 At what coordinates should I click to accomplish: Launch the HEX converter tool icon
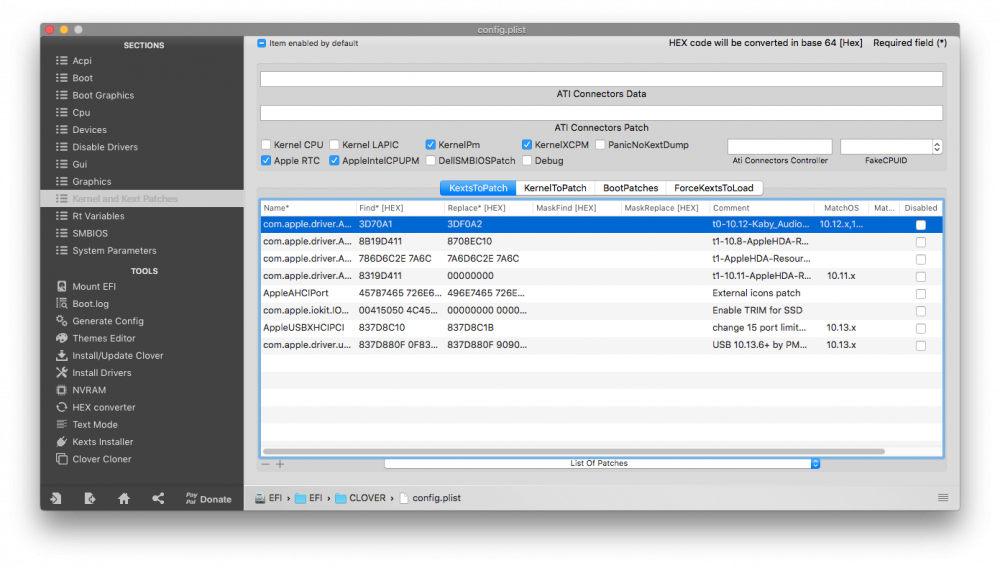(x=61, y=407)
